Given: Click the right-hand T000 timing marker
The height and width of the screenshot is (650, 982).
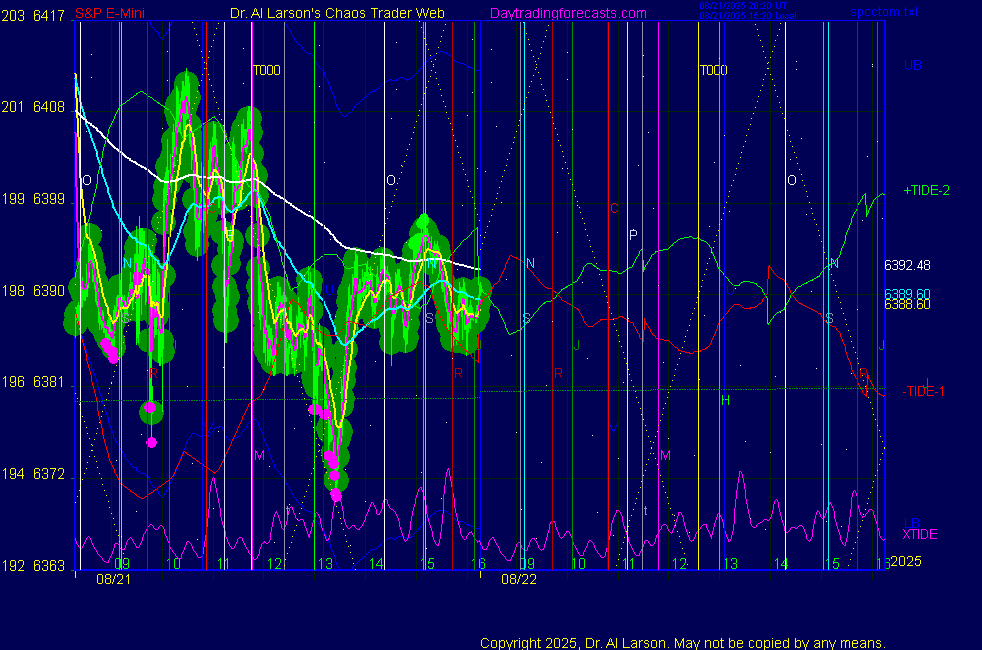Looking at the screenshot, I should pos(713,71).
